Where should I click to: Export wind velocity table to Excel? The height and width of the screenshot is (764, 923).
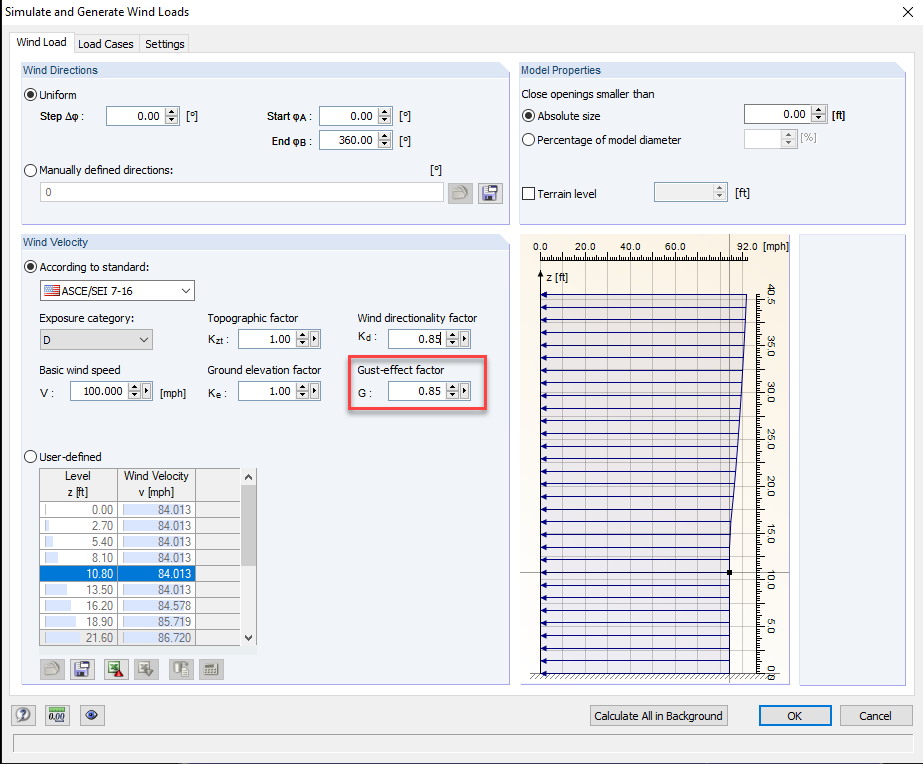pyautogui.click(x=116, y=669)
